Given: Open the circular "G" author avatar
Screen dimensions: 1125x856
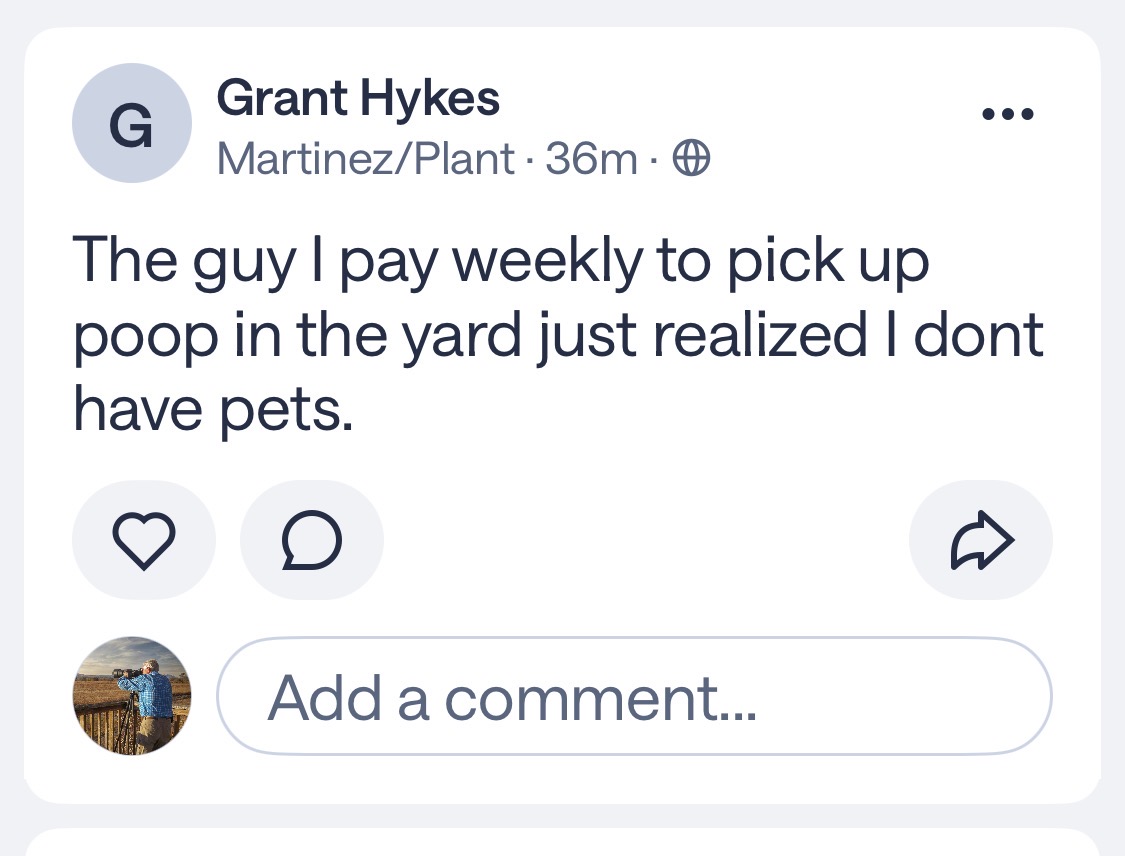Looking at the screenshot, I should click(x=131, y=123).
